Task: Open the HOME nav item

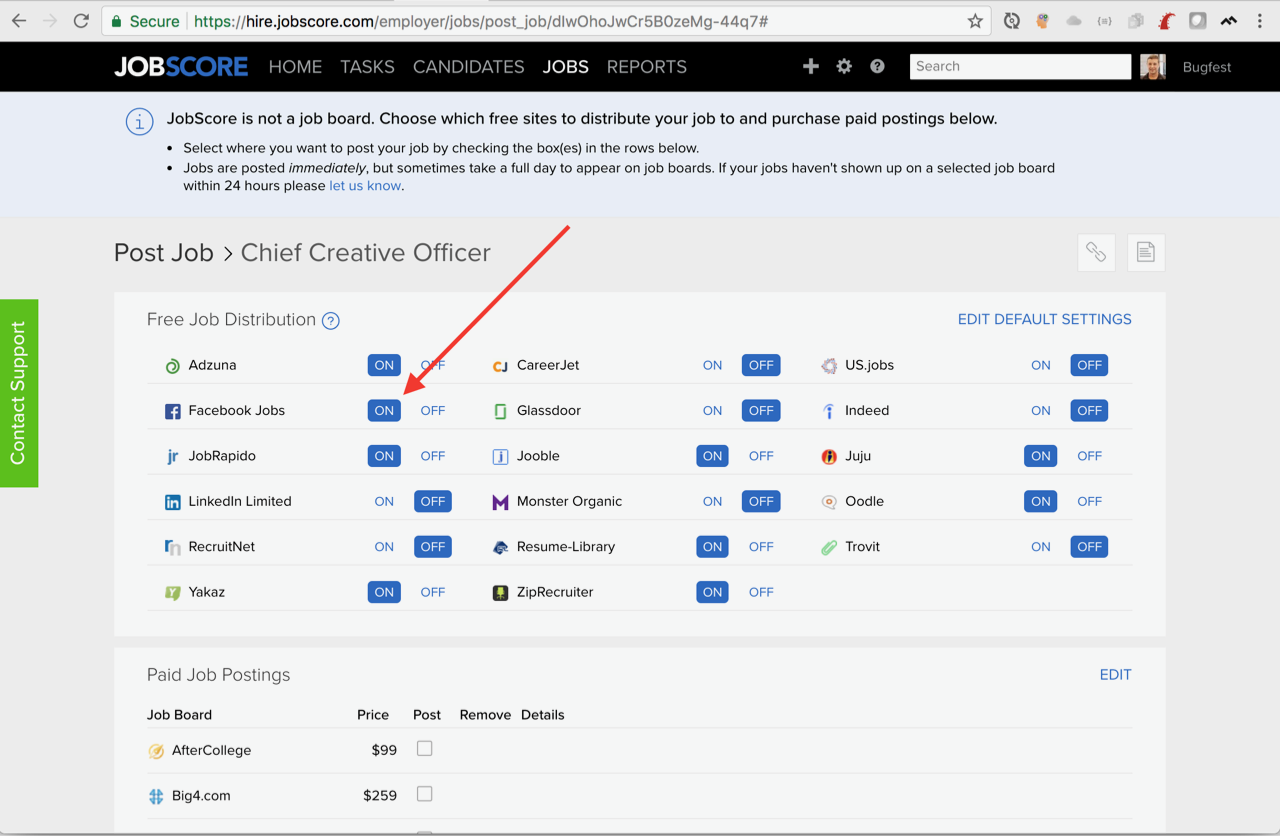Action: pyautogui.click(x=295, y=67)
